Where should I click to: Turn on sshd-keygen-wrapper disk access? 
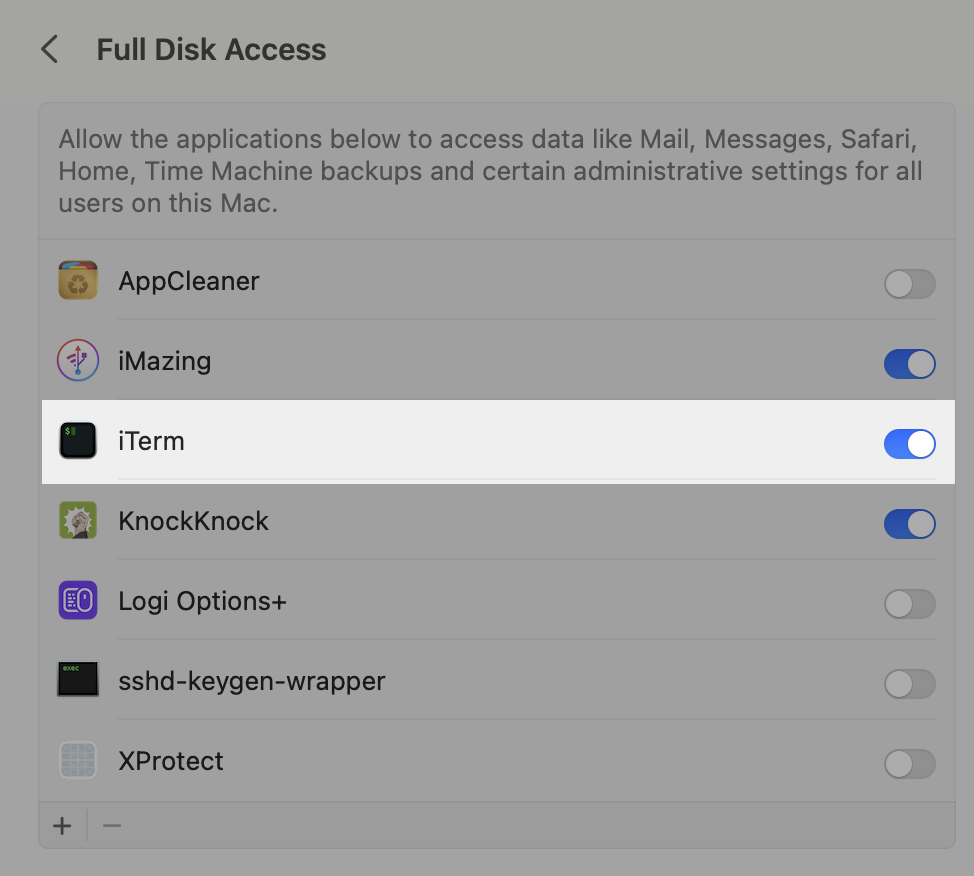tap(909, 684)
